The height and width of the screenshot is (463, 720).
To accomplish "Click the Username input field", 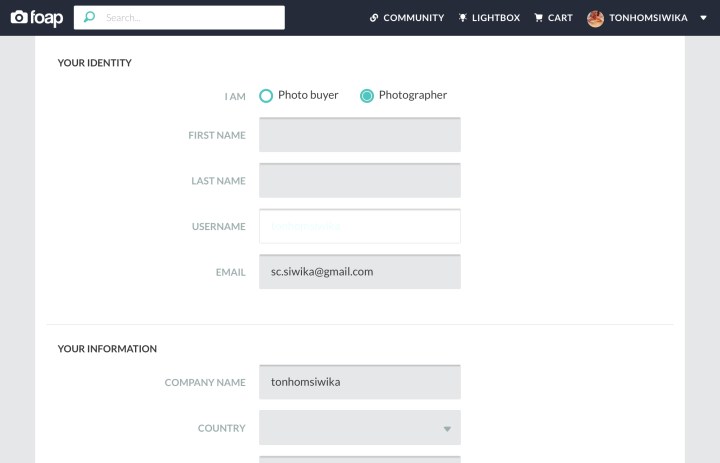I will point(360,226).
